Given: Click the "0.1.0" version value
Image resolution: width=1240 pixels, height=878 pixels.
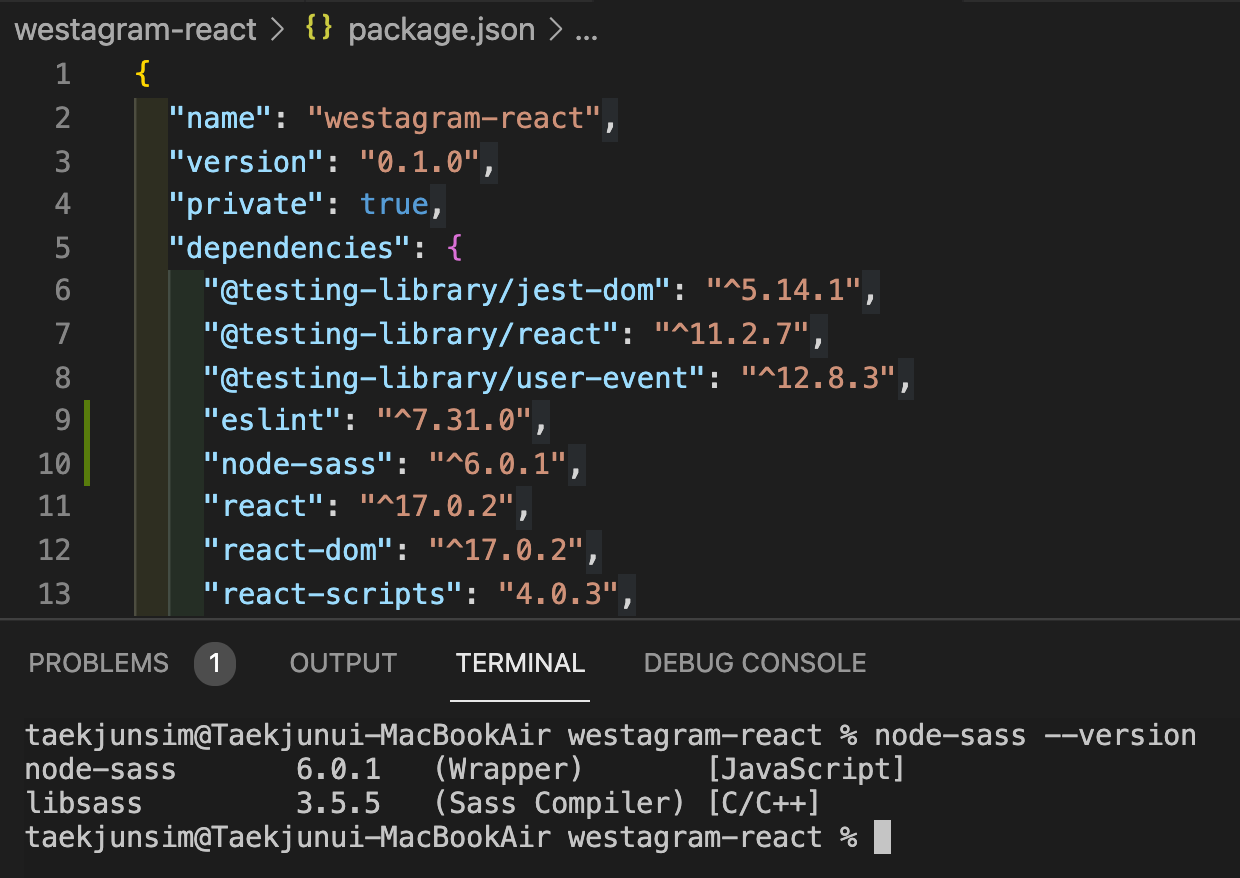Looking at the screenshot, I should (419, 161).
